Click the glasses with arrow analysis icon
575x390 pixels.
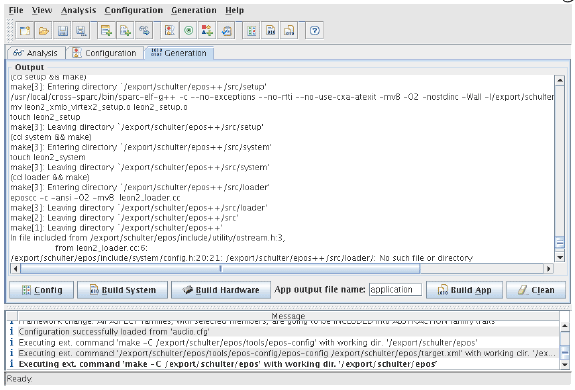144,31
